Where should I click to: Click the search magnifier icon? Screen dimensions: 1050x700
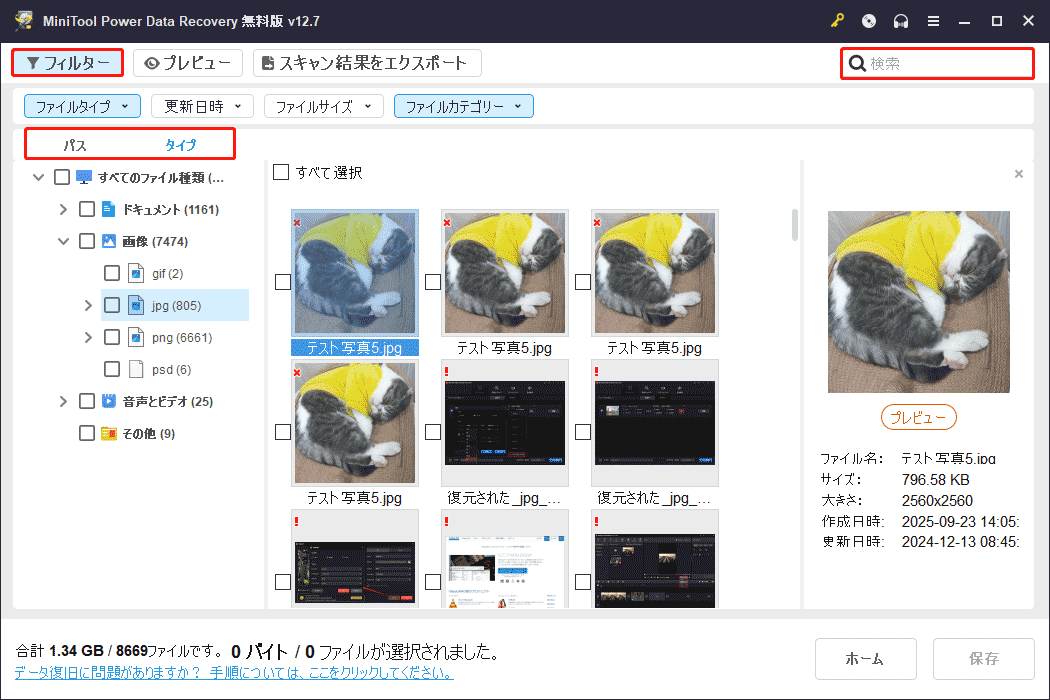click(858, 63)
